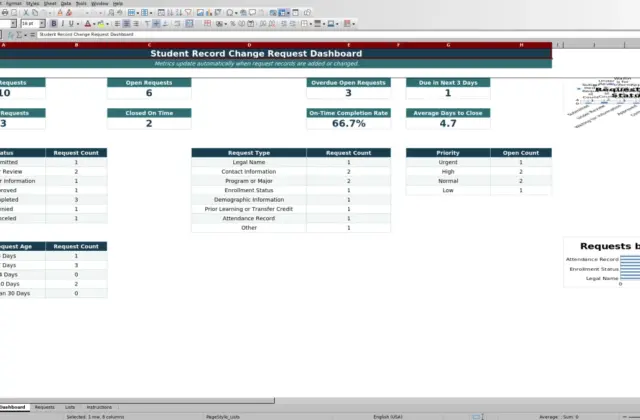Click the Merge and Center Cells icon

pos(189,24)
